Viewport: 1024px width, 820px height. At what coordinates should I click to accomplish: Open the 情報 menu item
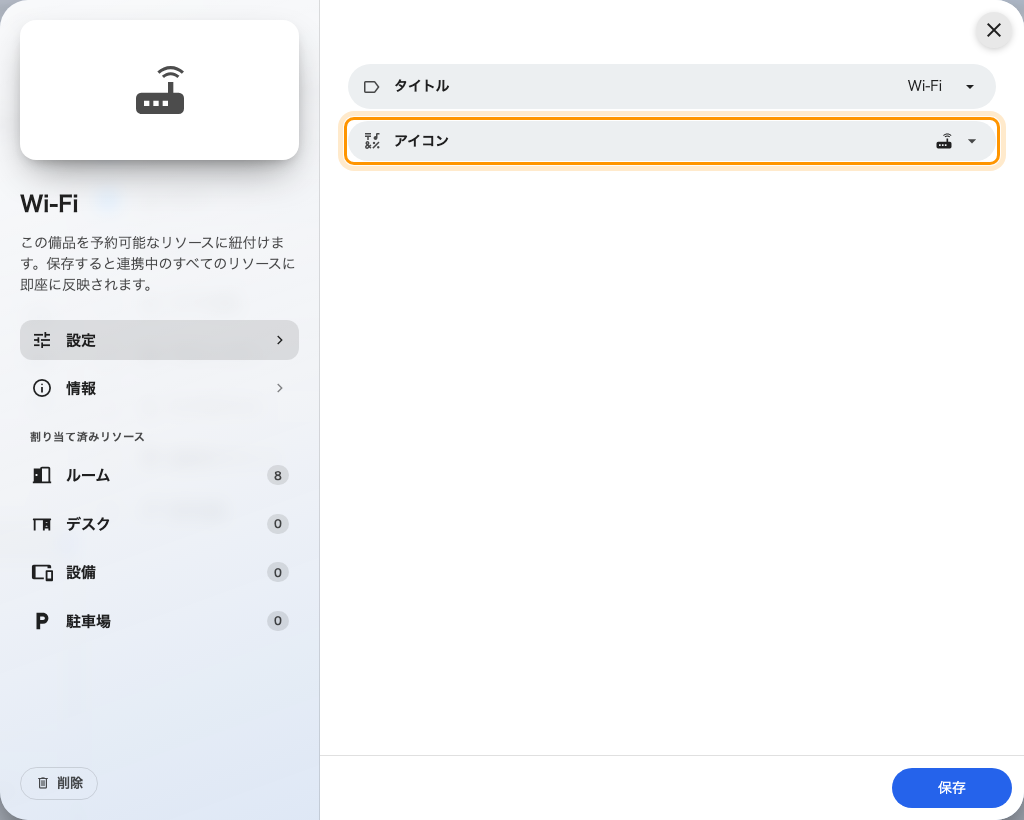pos(159,388)
